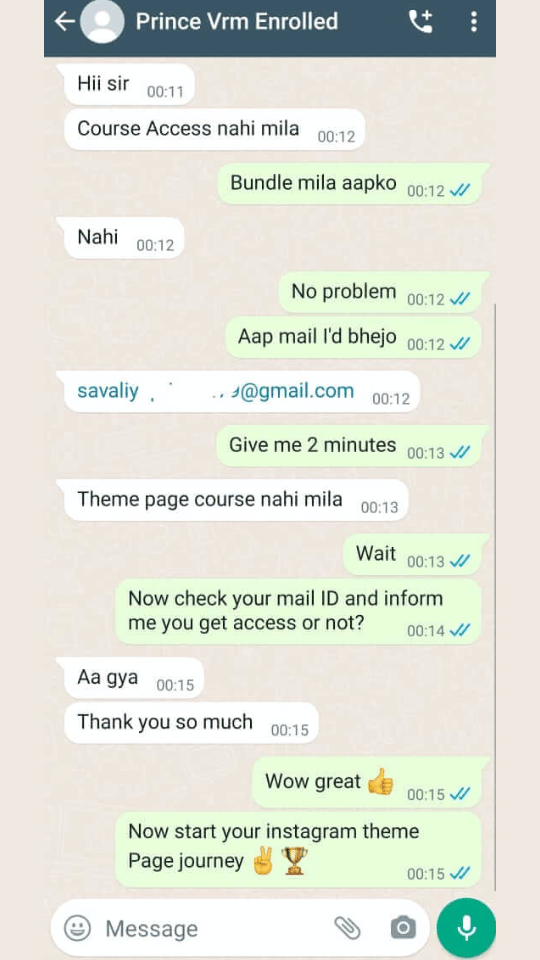The height and width of the screenshot is (960, 540).
Task: Select 'Thank you so much' message bubble
Action: [x=191, y=723]
